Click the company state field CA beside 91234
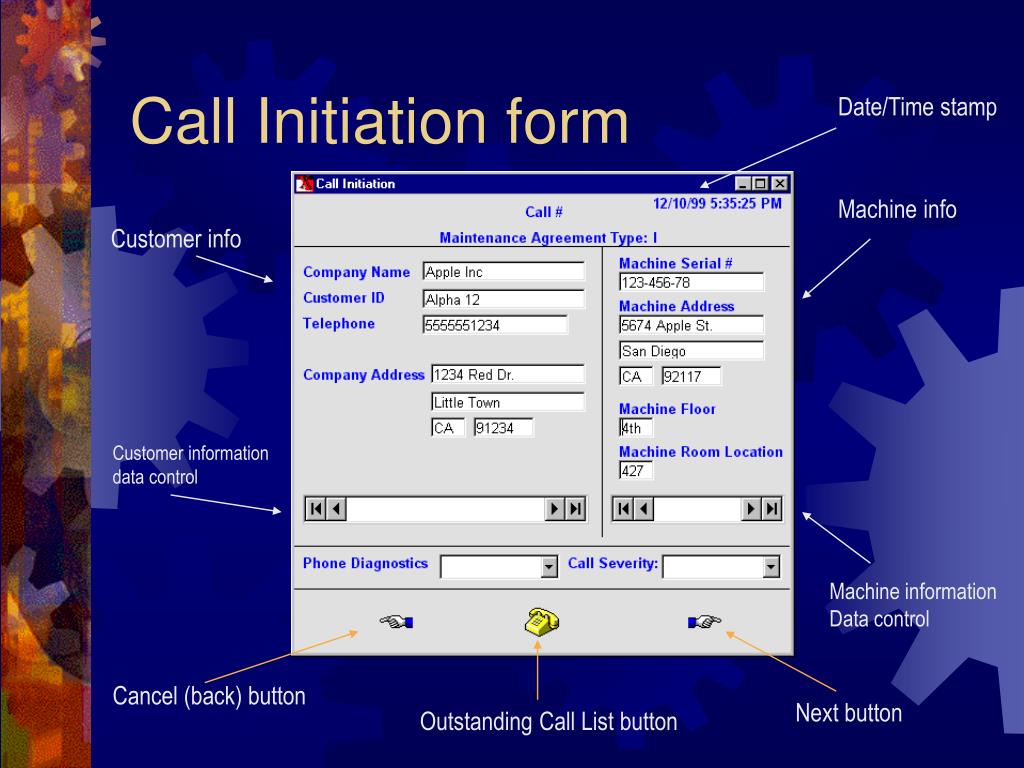This screenshot has height=768, width=1024. click(x=448, y=428)
